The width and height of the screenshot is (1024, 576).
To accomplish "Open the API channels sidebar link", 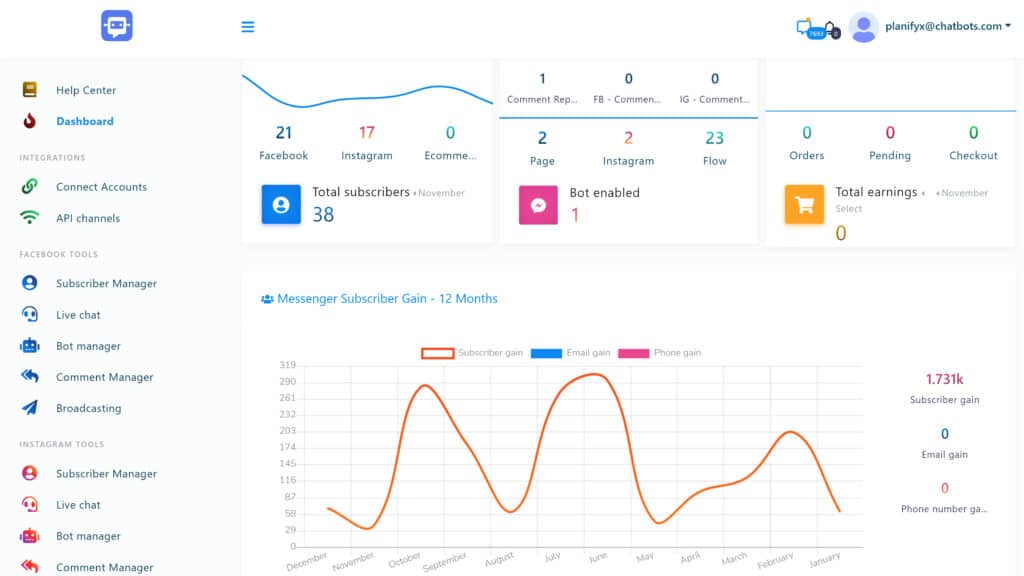I will [x=87, y=218].
